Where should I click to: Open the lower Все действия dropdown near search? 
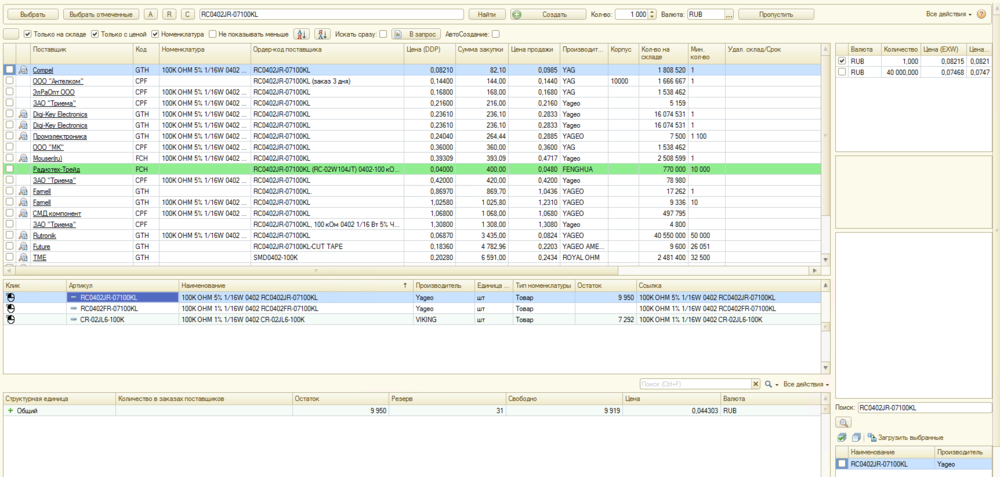tap(806, 384)
